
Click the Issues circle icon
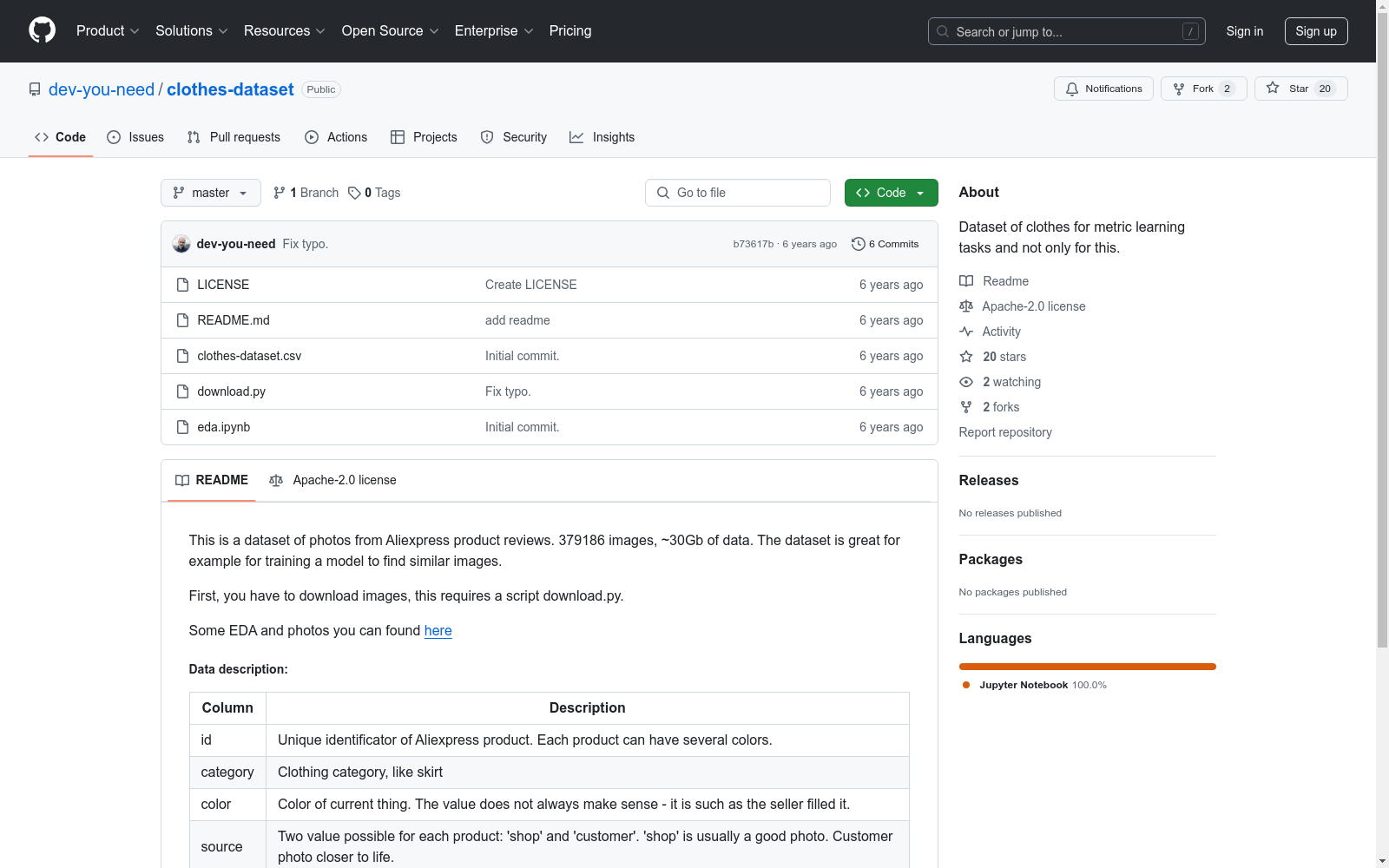click(114, 137)
